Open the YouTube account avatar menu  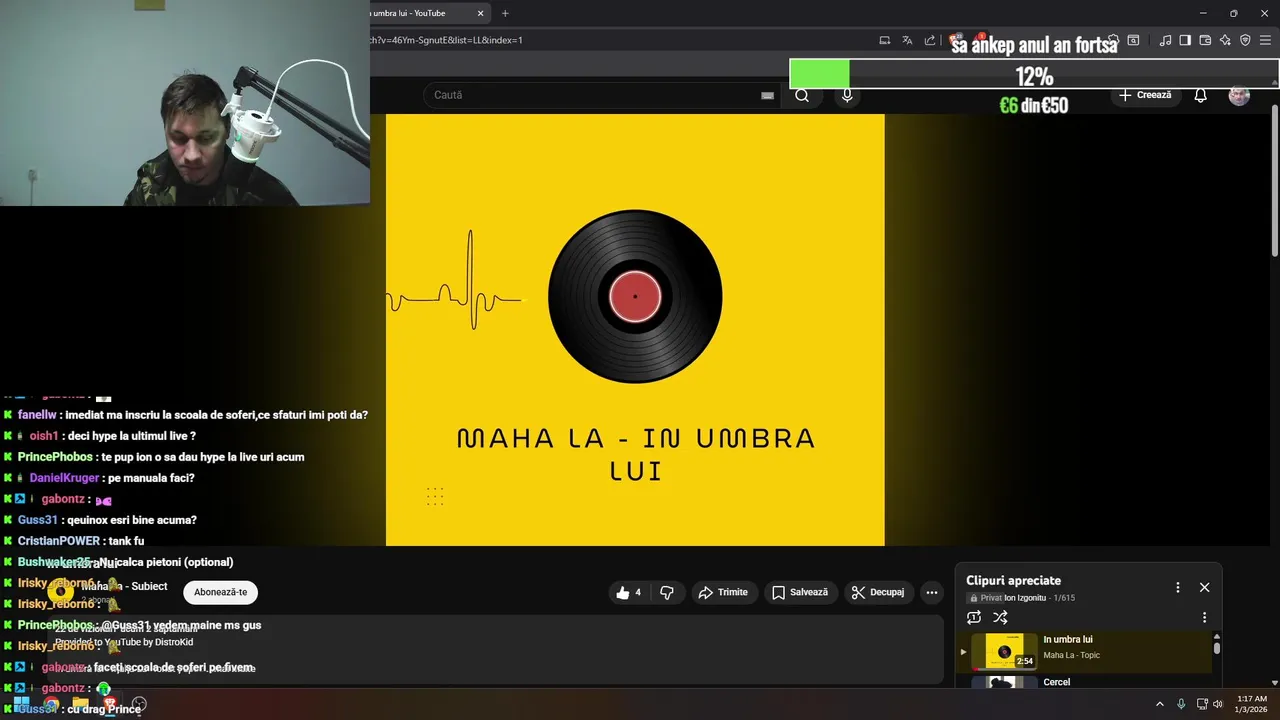pos(1239,95)
